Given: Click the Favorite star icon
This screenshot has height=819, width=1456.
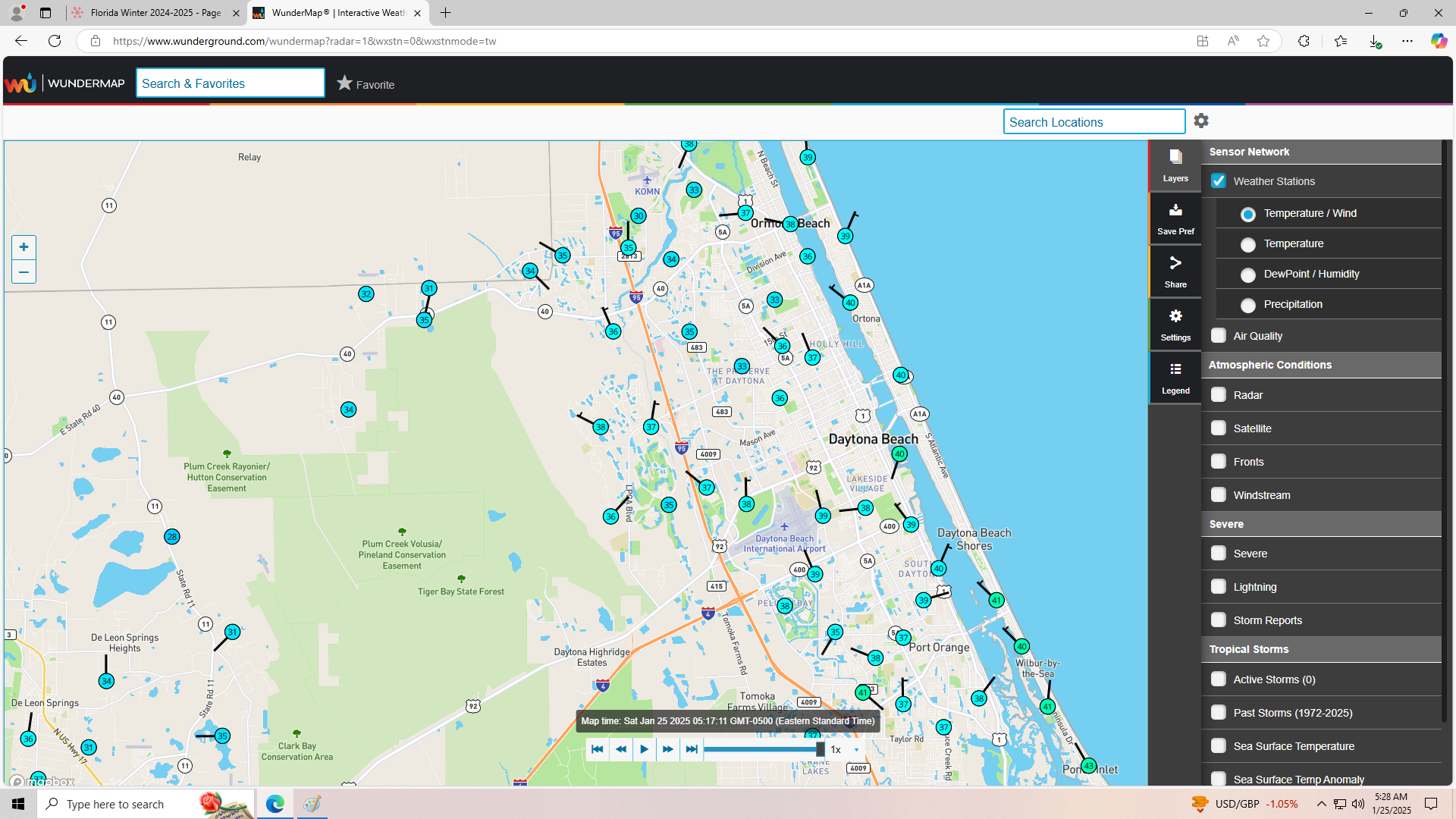Looking at the screenshot, I should 345,83.
